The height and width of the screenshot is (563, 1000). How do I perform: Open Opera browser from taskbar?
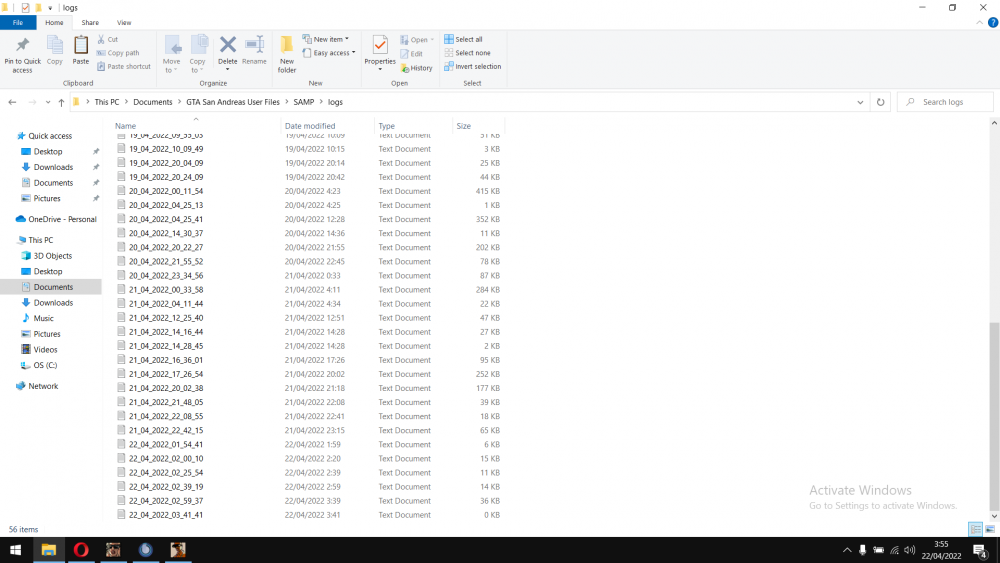(x=81, y=550)
